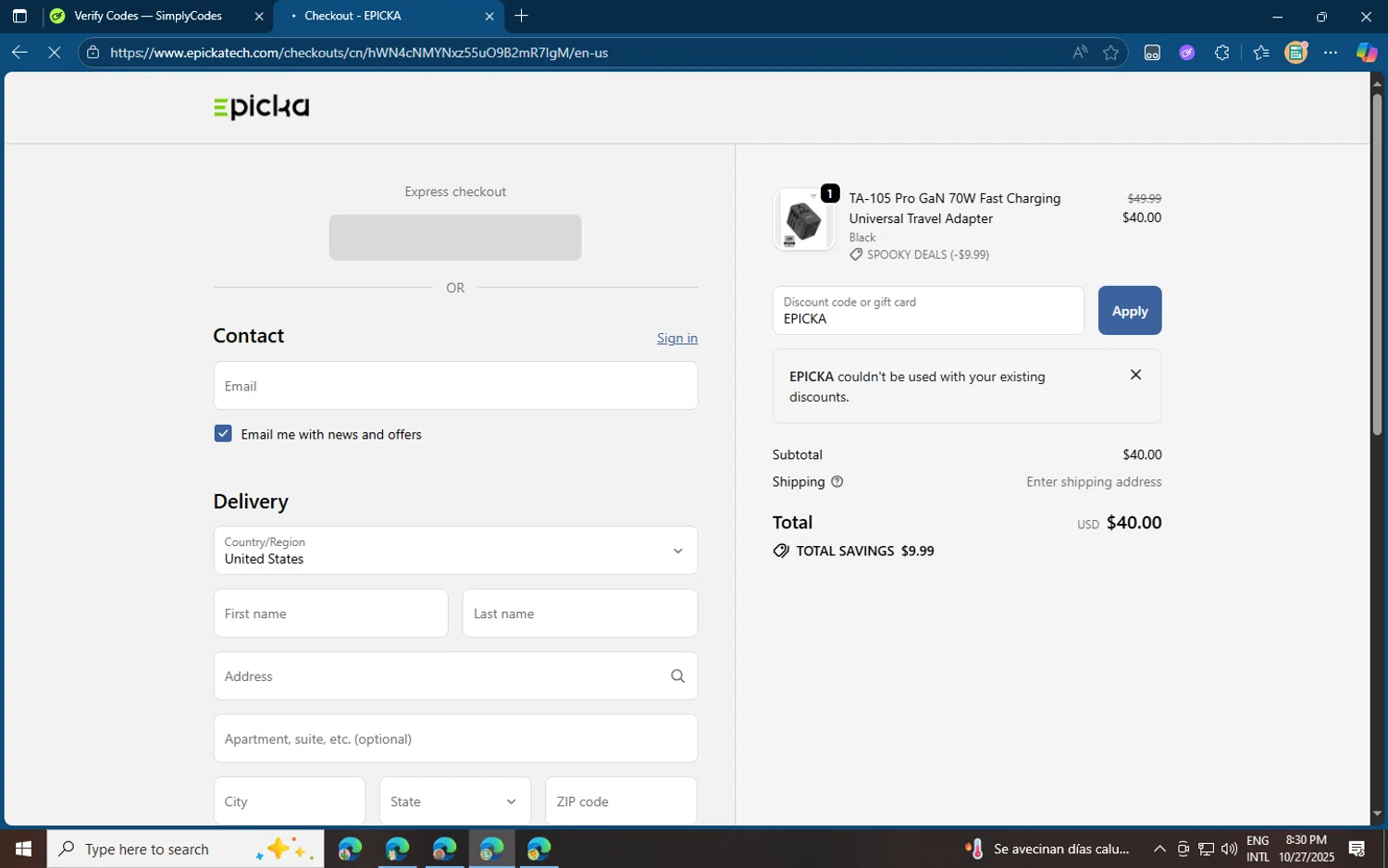Image resolution: width=1388 pixels, height=868 pixels.
Task: Click the ZIP code field
Action: [621, 801]
